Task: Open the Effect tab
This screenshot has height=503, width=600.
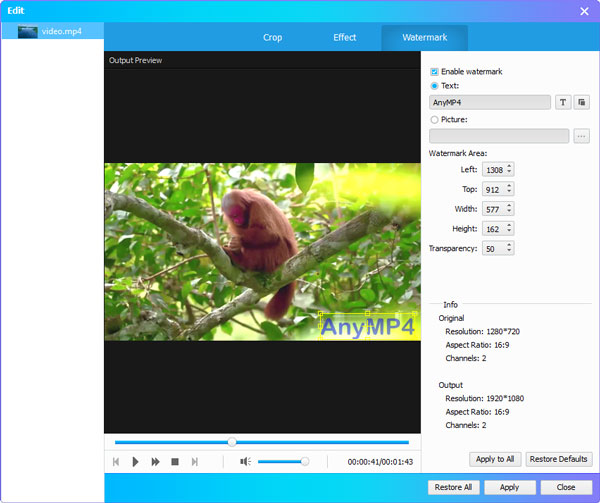Action: click(345, 38)
